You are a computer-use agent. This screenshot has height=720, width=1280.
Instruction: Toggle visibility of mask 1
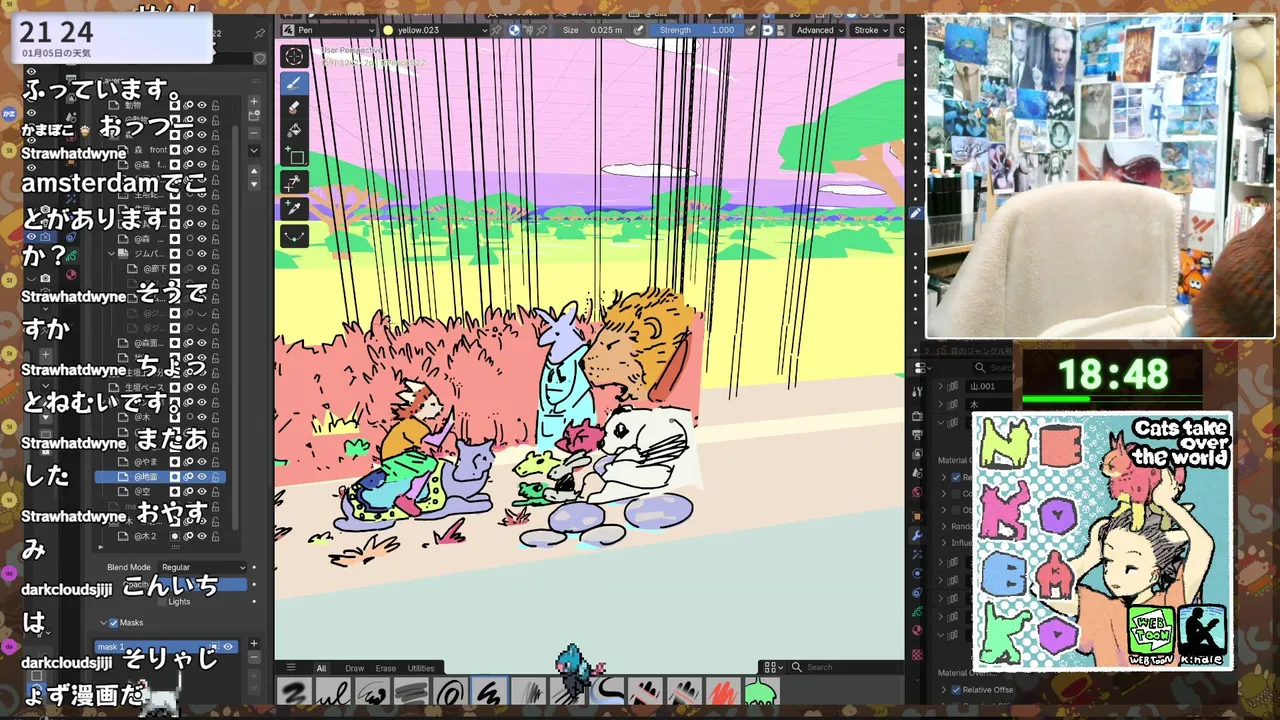(227, 647)
